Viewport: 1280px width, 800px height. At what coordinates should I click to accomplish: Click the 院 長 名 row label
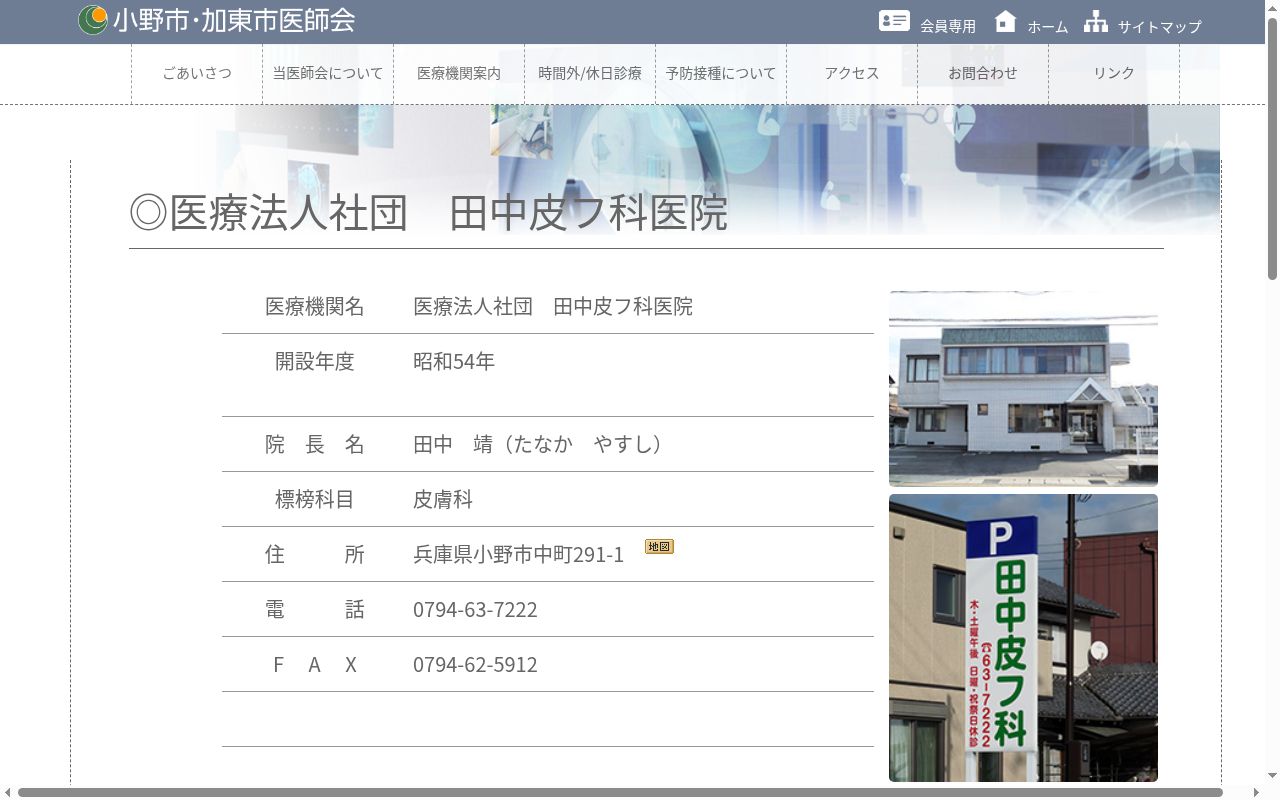tap(315, 444)
